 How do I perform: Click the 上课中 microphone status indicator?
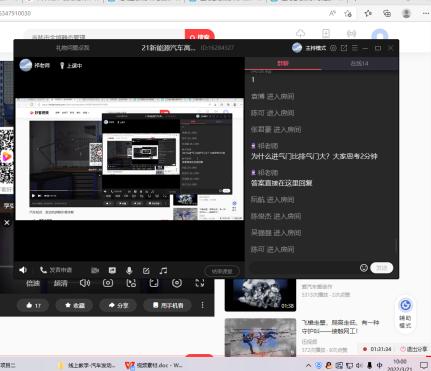(71, 66)
